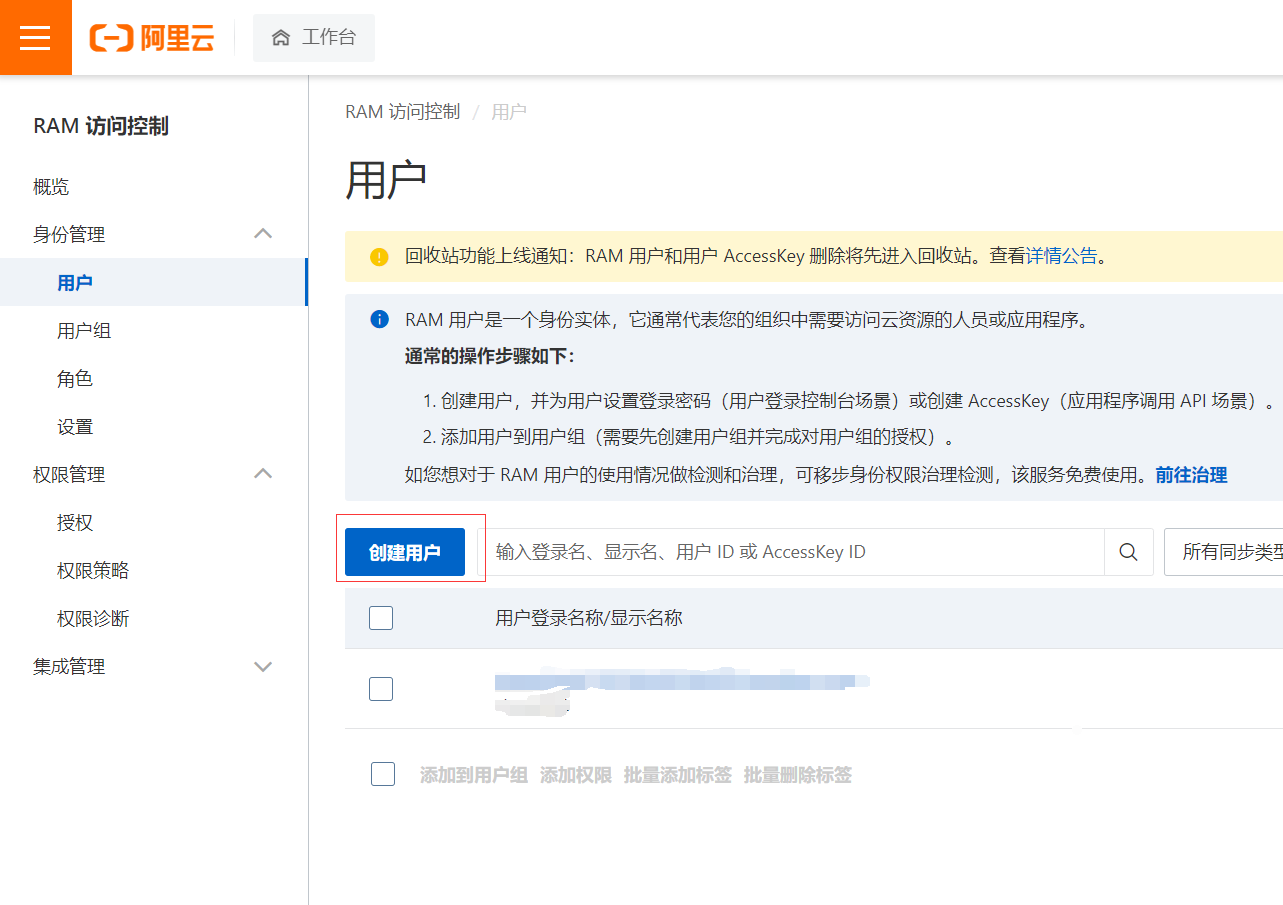Collapse the 身份管理 section
The height and width of the screenshot is (905, 1283).
click(x=263, y=234)
